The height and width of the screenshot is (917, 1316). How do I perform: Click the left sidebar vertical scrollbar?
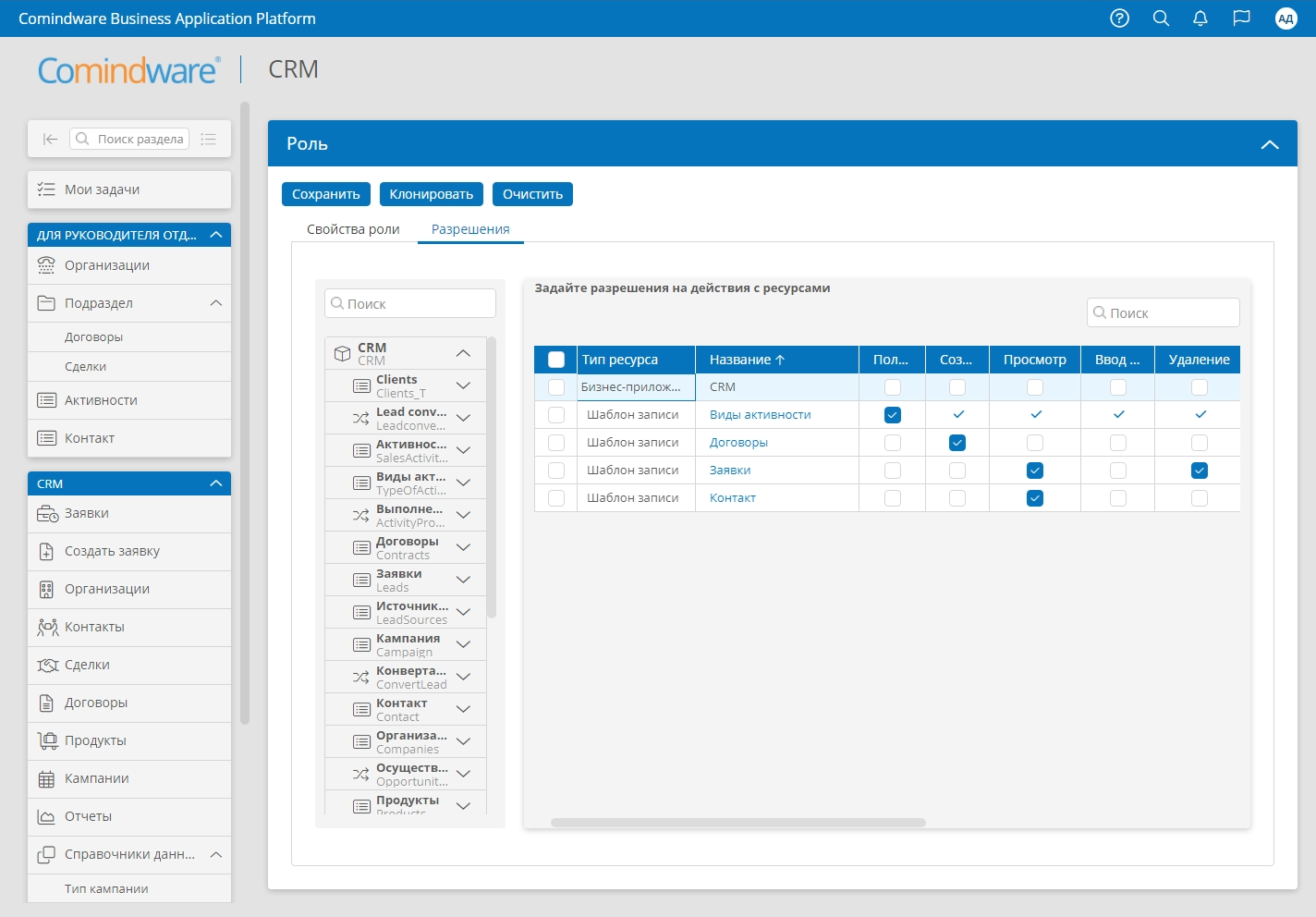(245, 413)
